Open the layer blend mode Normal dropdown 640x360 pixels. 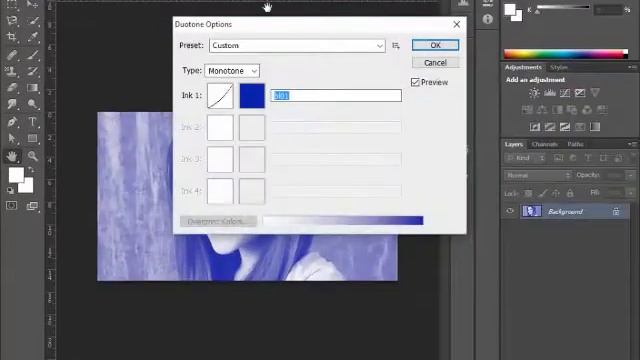(537, 176)
